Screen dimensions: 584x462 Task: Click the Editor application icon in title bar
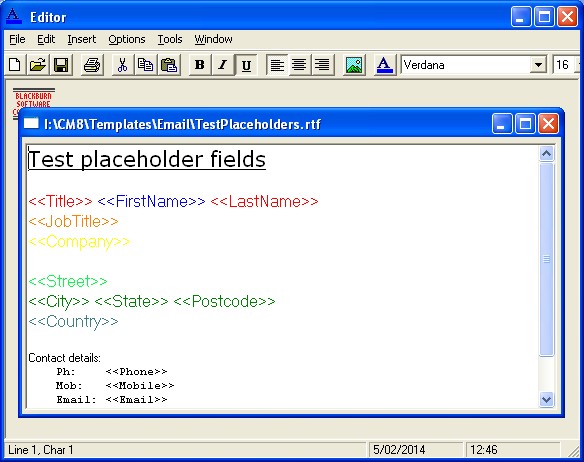[x=14, y=17]
